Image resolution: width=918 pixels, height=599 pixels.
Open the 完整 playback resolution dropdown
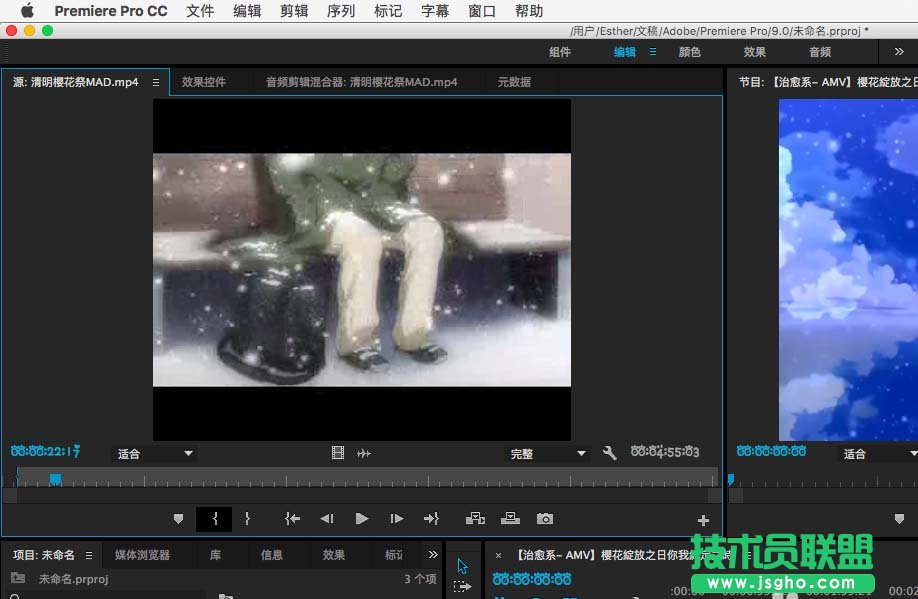coord(547,454)
